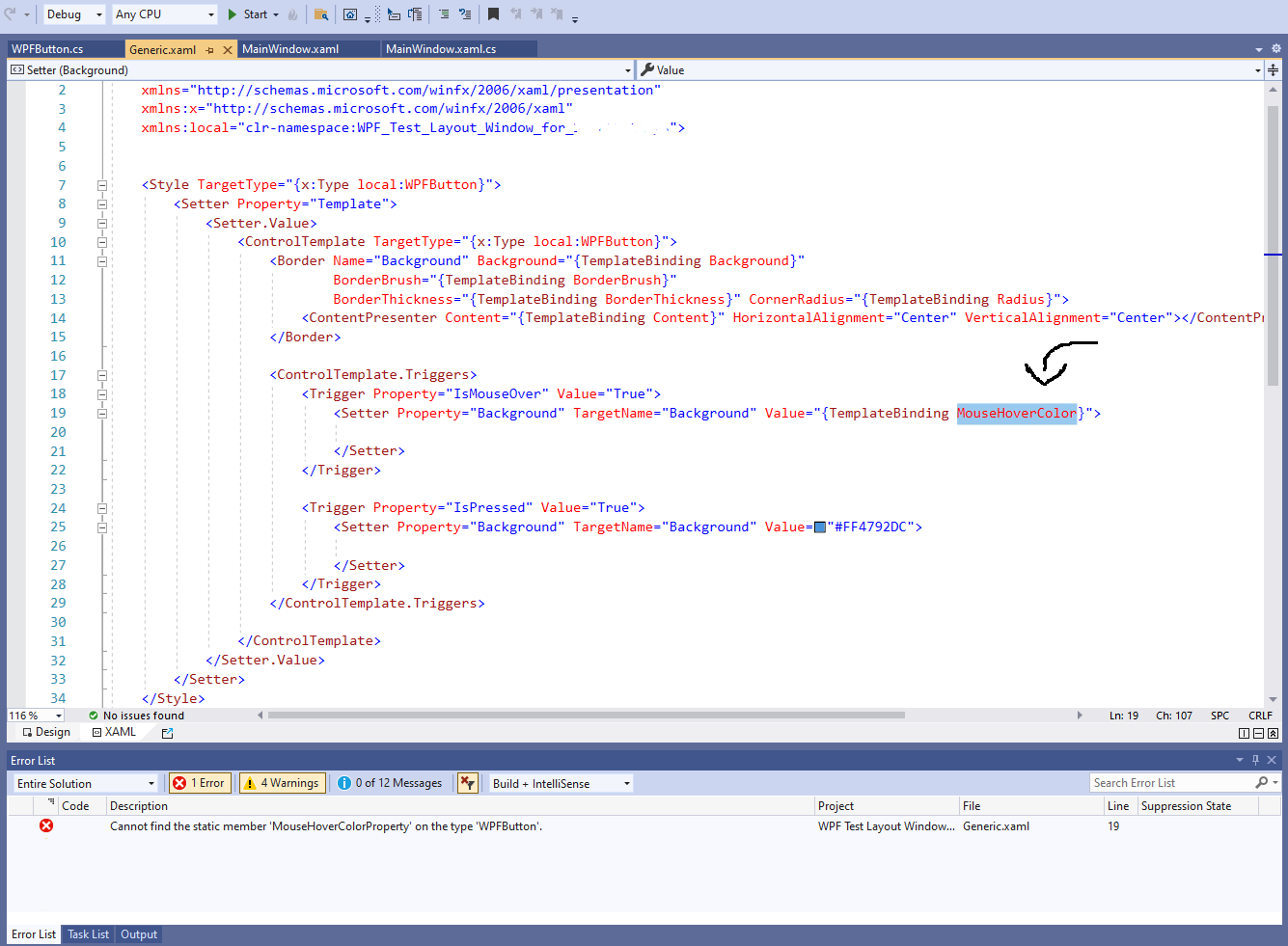Switch to the XAML view tab
This screenshot has width=1288, height=946.
(x=114, y=733)
